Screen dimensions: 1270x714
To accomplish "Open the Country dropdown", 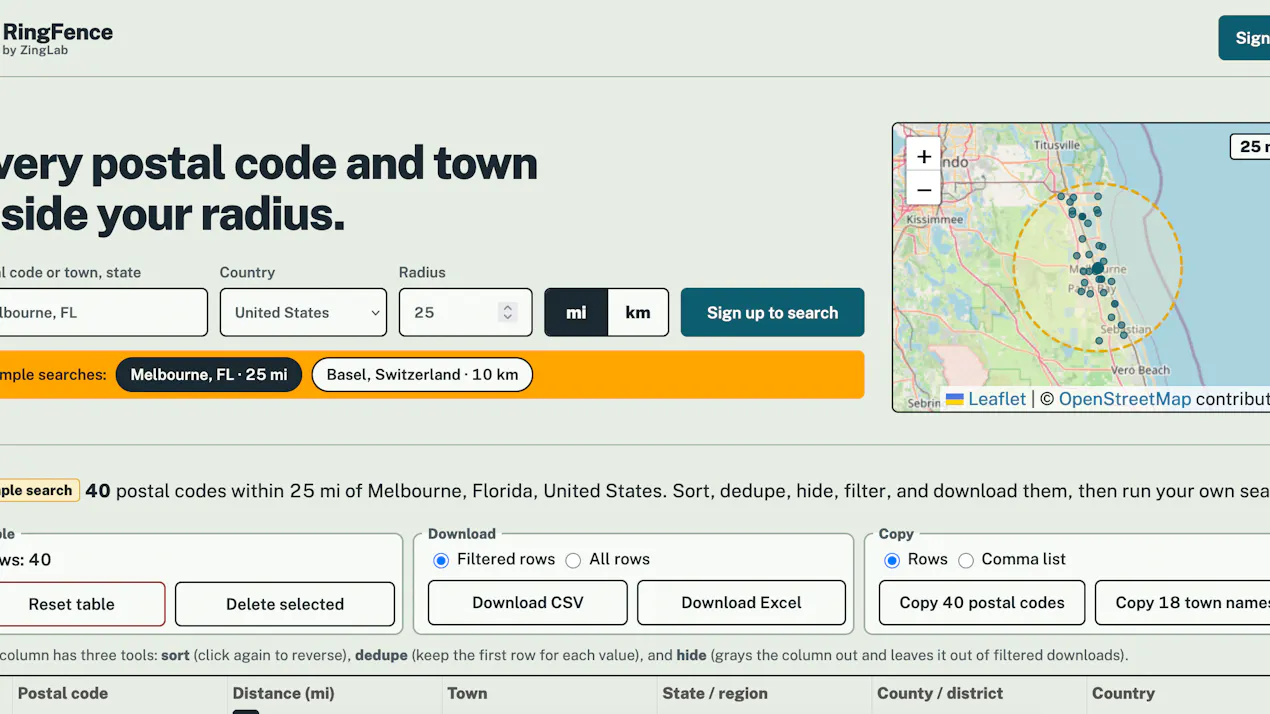I will click(x=303, y=312).
